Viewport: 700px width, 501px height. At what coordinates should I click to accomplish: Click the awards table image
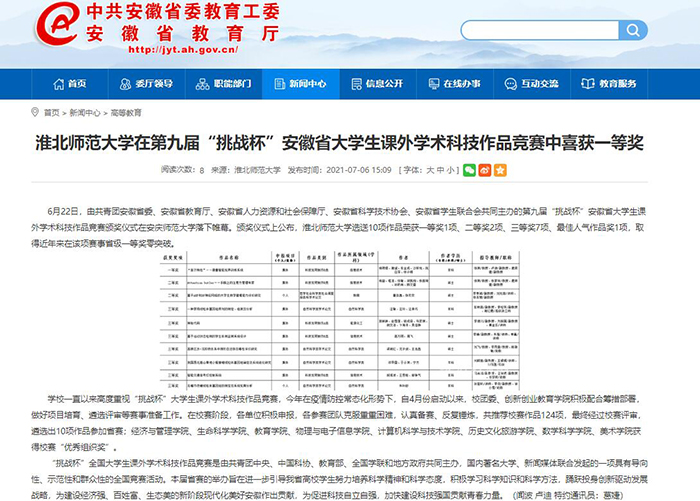click(340, 321)
